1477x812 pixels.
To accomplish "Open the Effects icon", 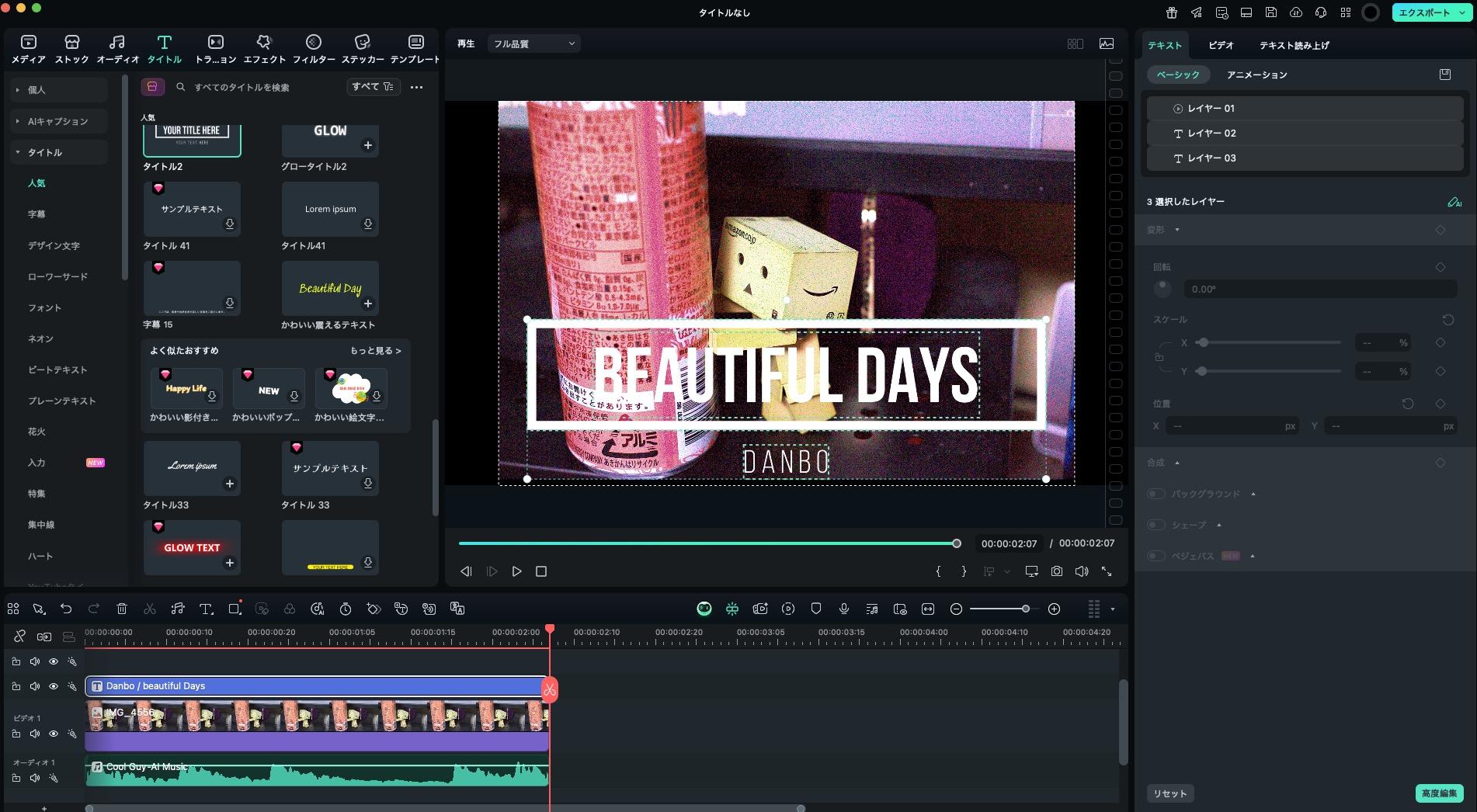I will pos(264,43).
